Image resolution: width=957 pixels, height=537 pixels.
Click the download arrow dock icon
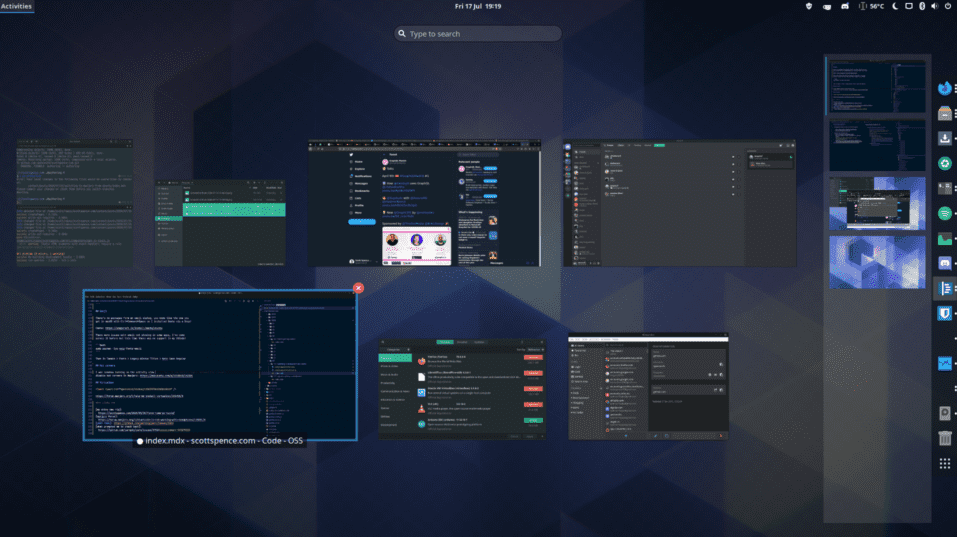pos(944,138)
